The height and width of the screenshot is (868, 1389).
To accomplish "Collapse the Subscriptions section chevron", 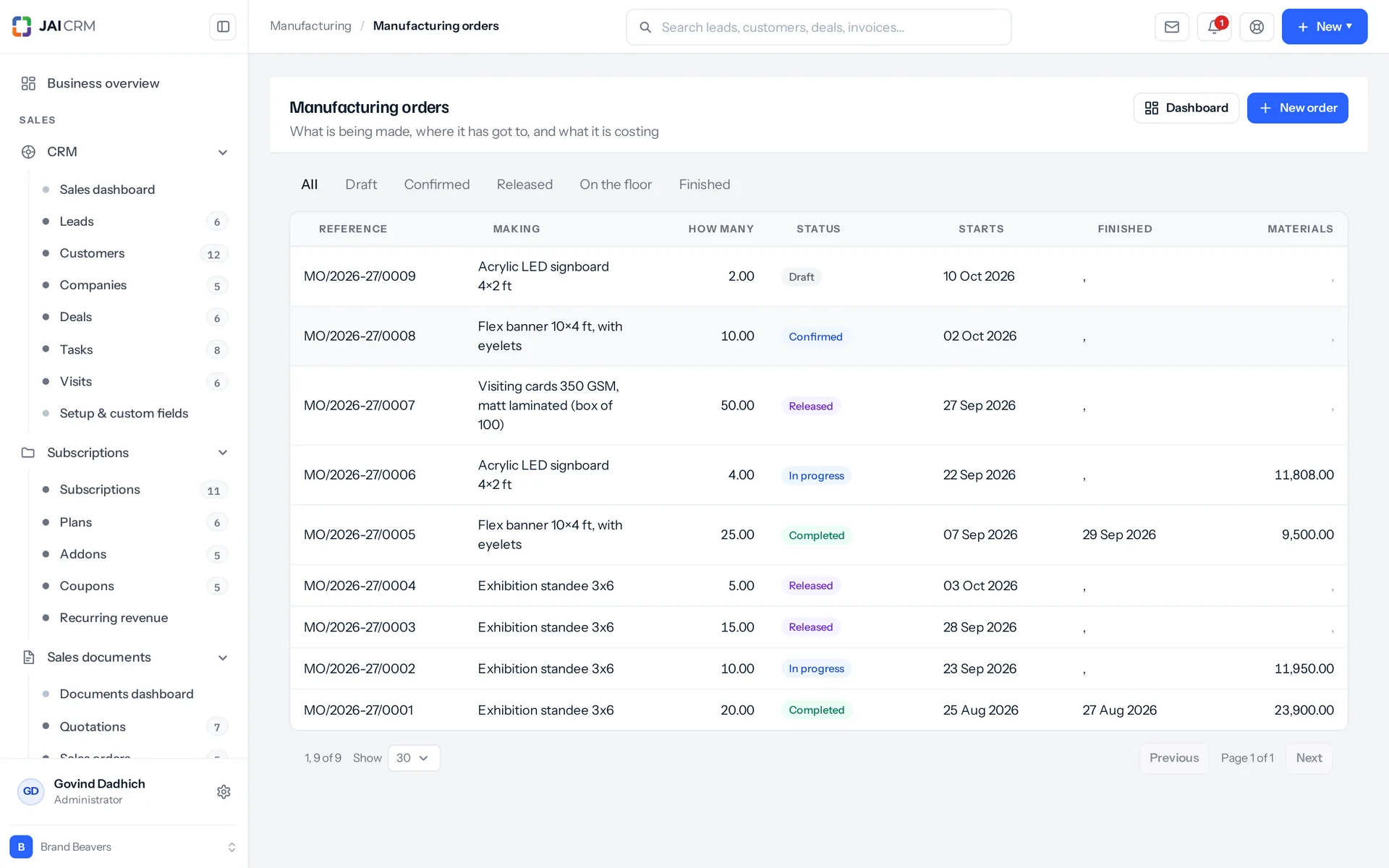I will [223, 453].
